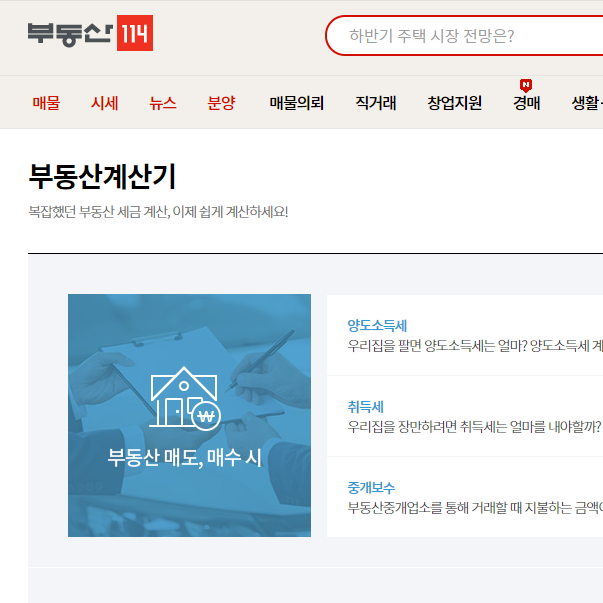Open the 중개보수 calculator link
This screenshot has width=603, height=603.
[x=371, y=488]
